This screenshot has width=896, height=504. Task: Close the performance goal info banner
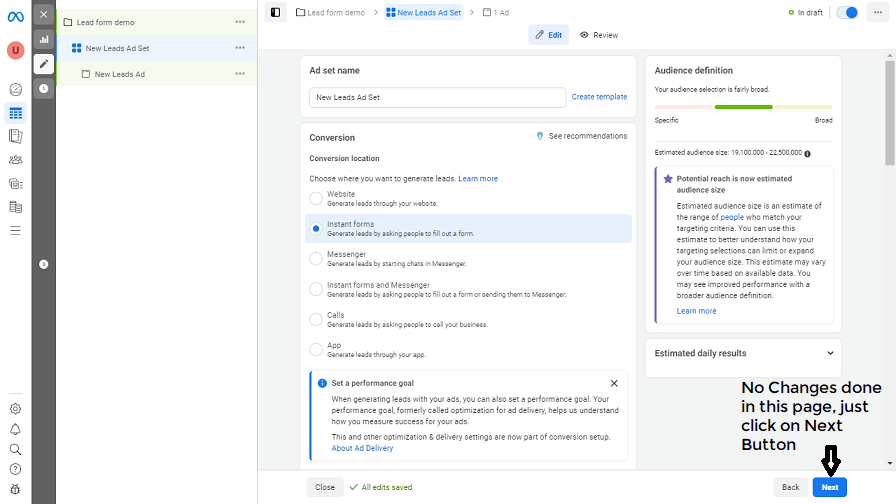pyautogui.click(x=614, y=383)
